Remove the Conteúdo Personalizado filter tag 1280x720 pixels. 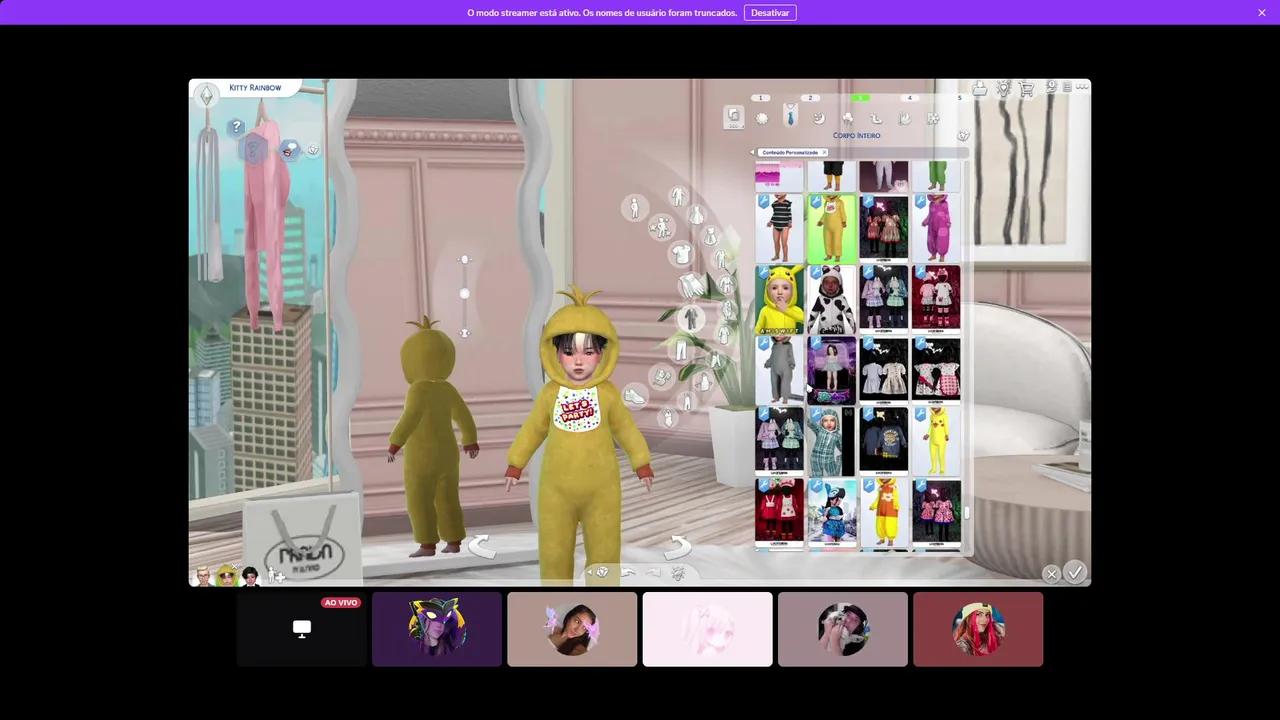[824, 152]
